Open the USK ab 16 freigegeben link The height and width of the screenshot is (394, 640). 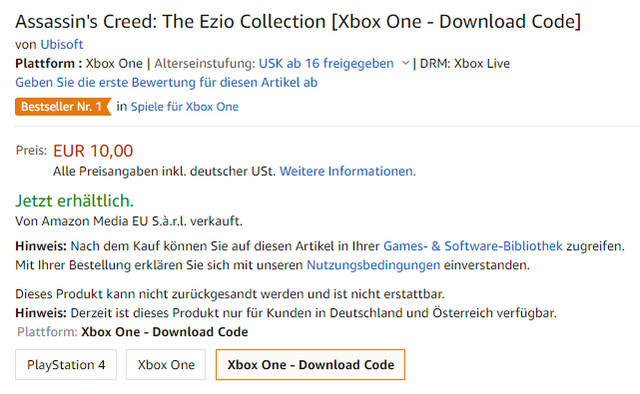(x=326, y=63)
